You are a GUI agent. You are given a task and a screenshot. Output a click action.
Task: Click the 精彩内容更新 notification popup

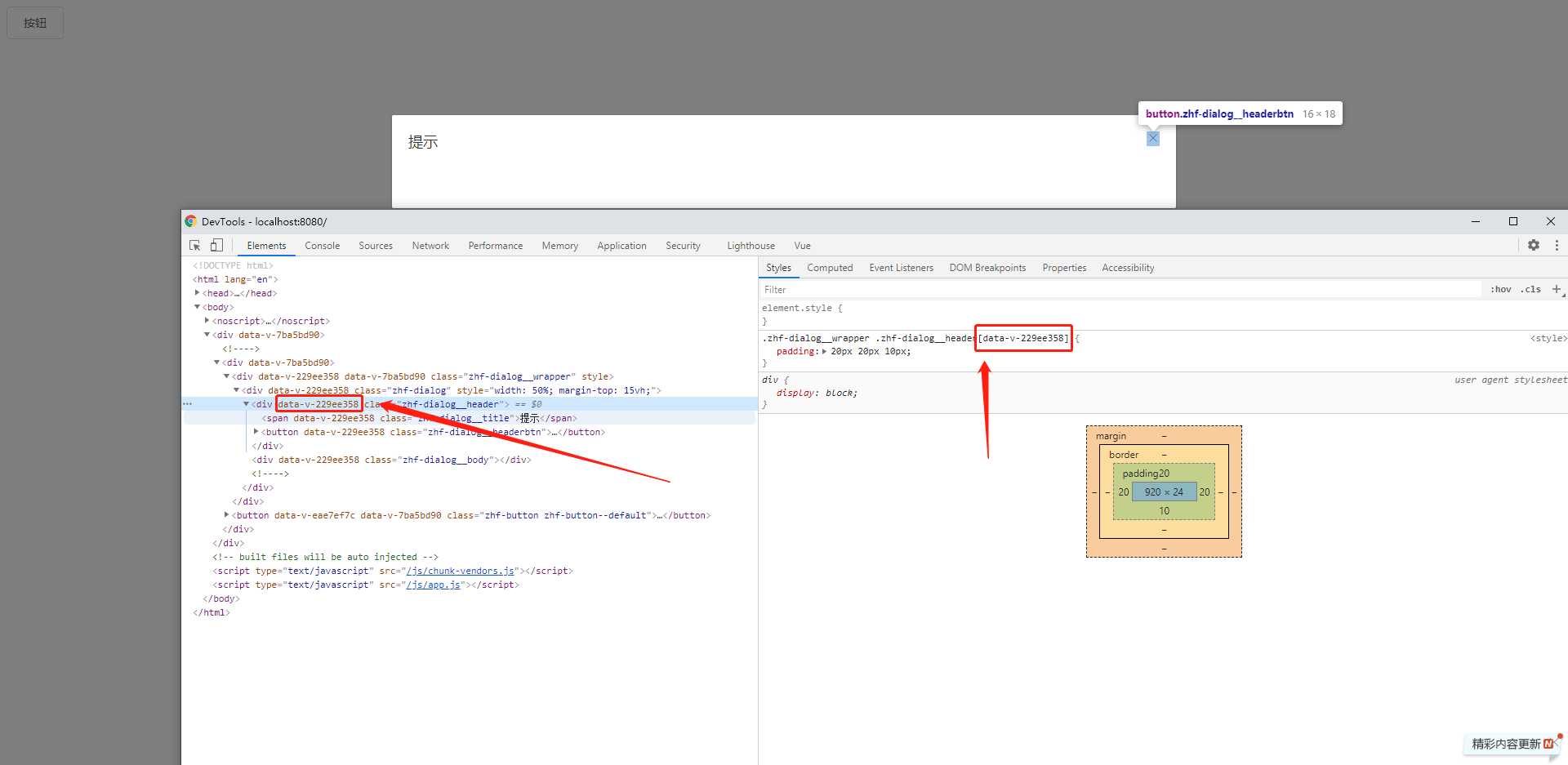(x=1512, y=744)
